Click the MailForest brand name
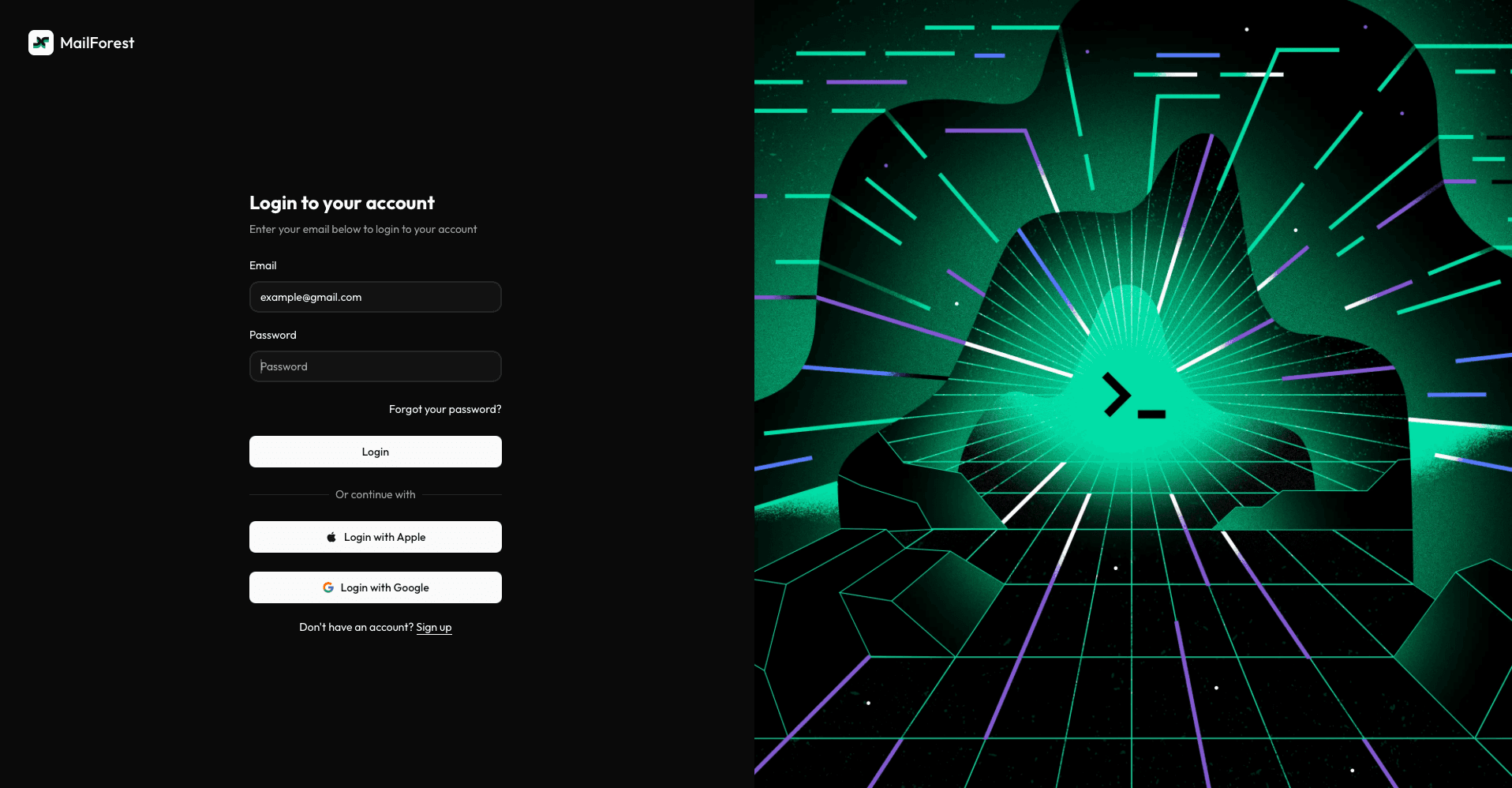This screenshot has height=788, width=1512. [97, 43]
